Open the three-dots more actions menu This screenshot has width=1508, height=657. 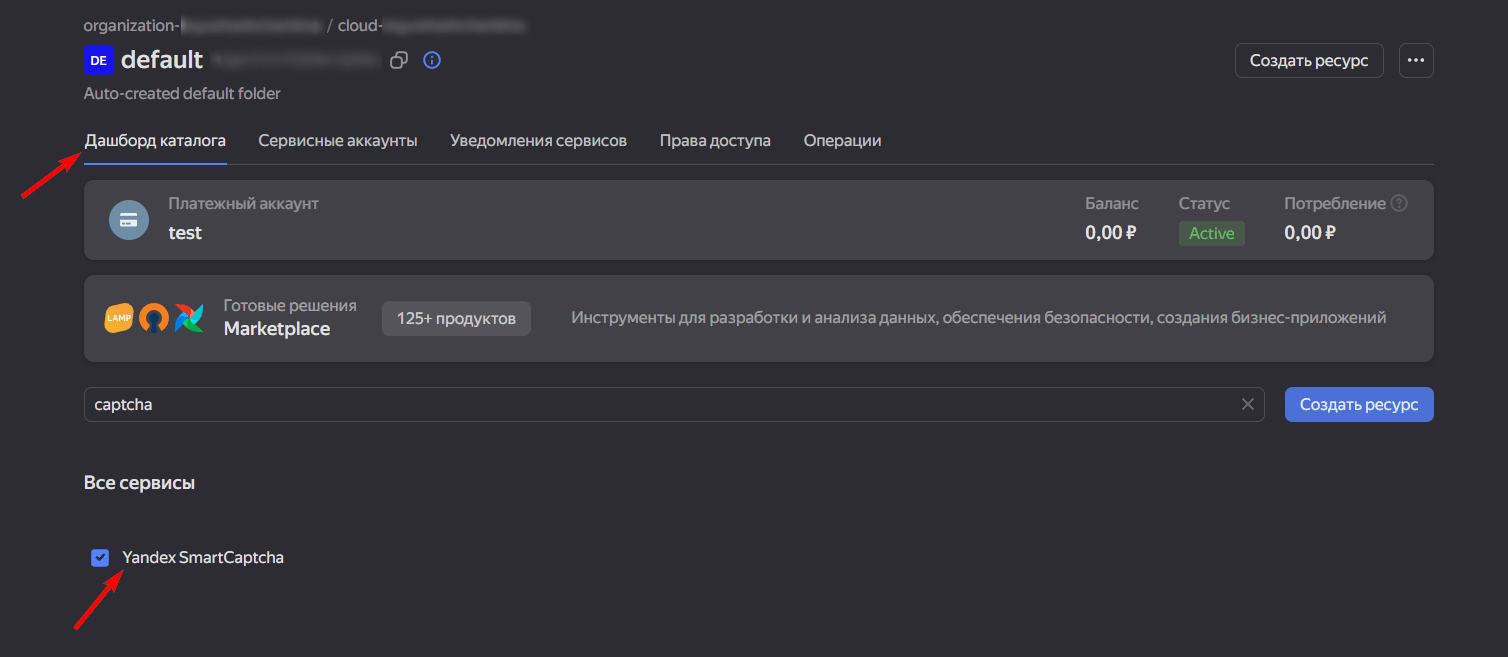click(1416, 60)
